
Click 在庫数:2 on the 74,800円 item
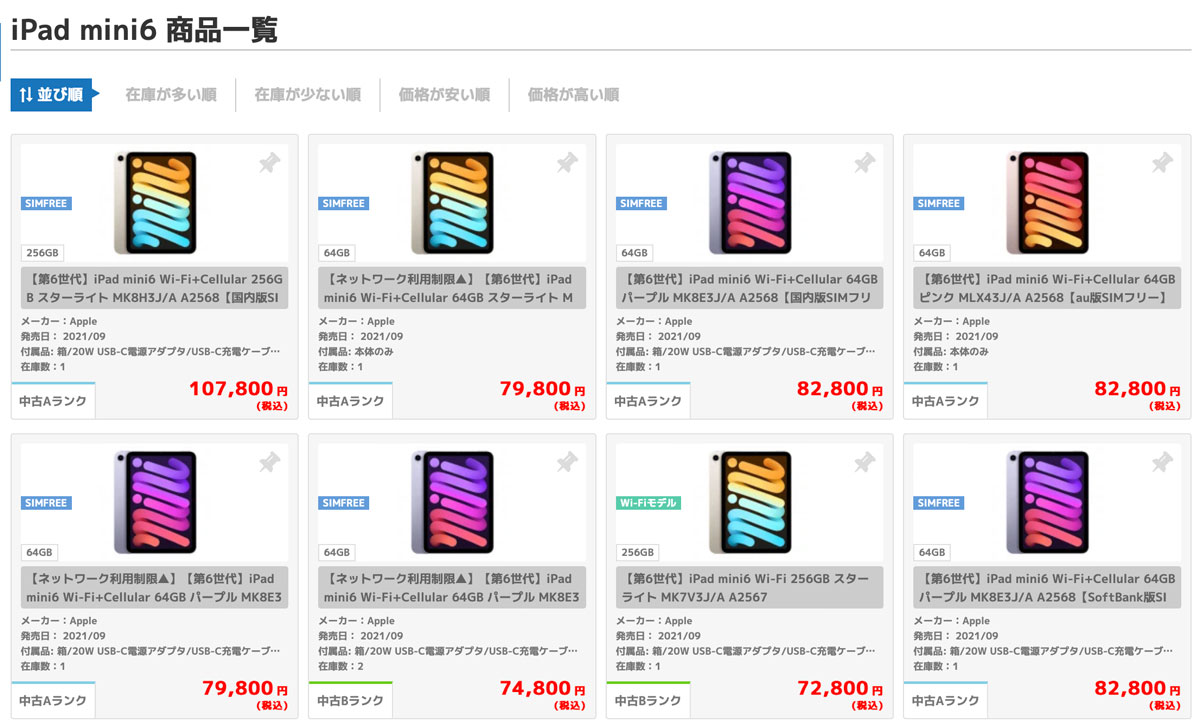point(340,666)
